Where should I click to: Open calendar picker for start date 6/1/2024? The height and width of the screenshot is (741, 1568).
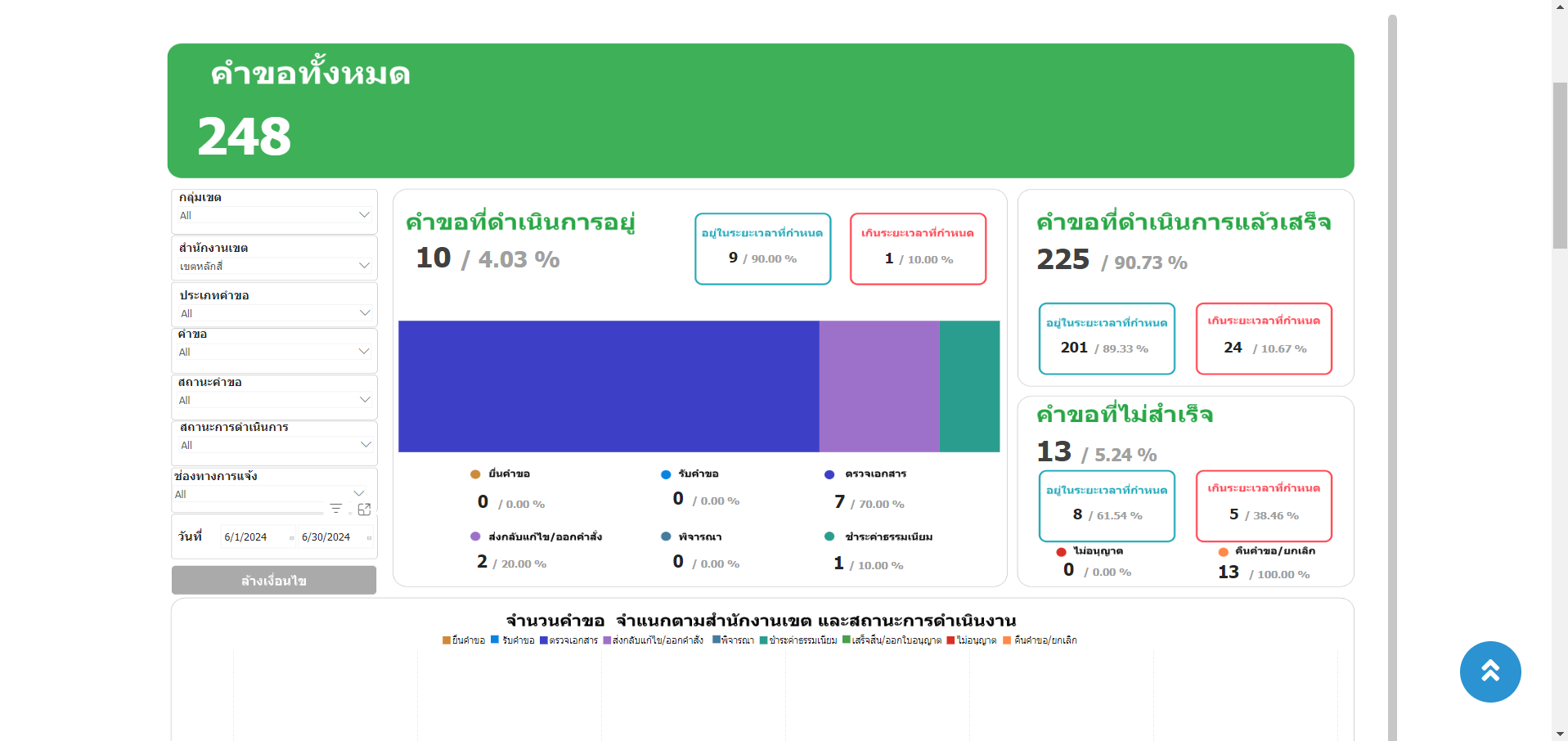(291, 537)
